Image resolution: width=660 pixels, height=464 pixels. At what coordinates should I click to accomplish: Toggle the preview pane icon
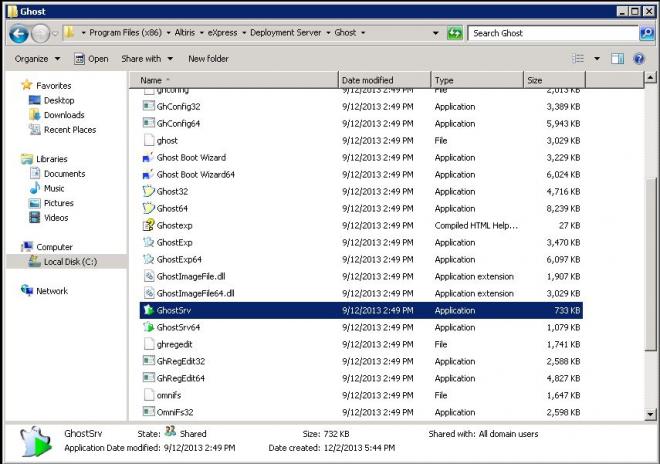pyautogui.click(x=617, y=59)
